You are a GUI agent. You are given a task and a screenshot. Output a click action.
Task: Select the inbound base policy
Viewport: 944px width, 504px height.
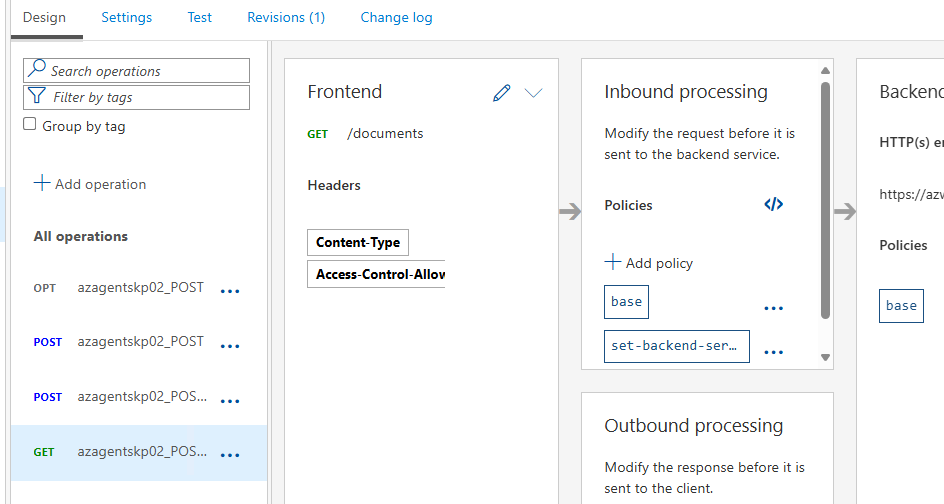(x=626, y=302)
